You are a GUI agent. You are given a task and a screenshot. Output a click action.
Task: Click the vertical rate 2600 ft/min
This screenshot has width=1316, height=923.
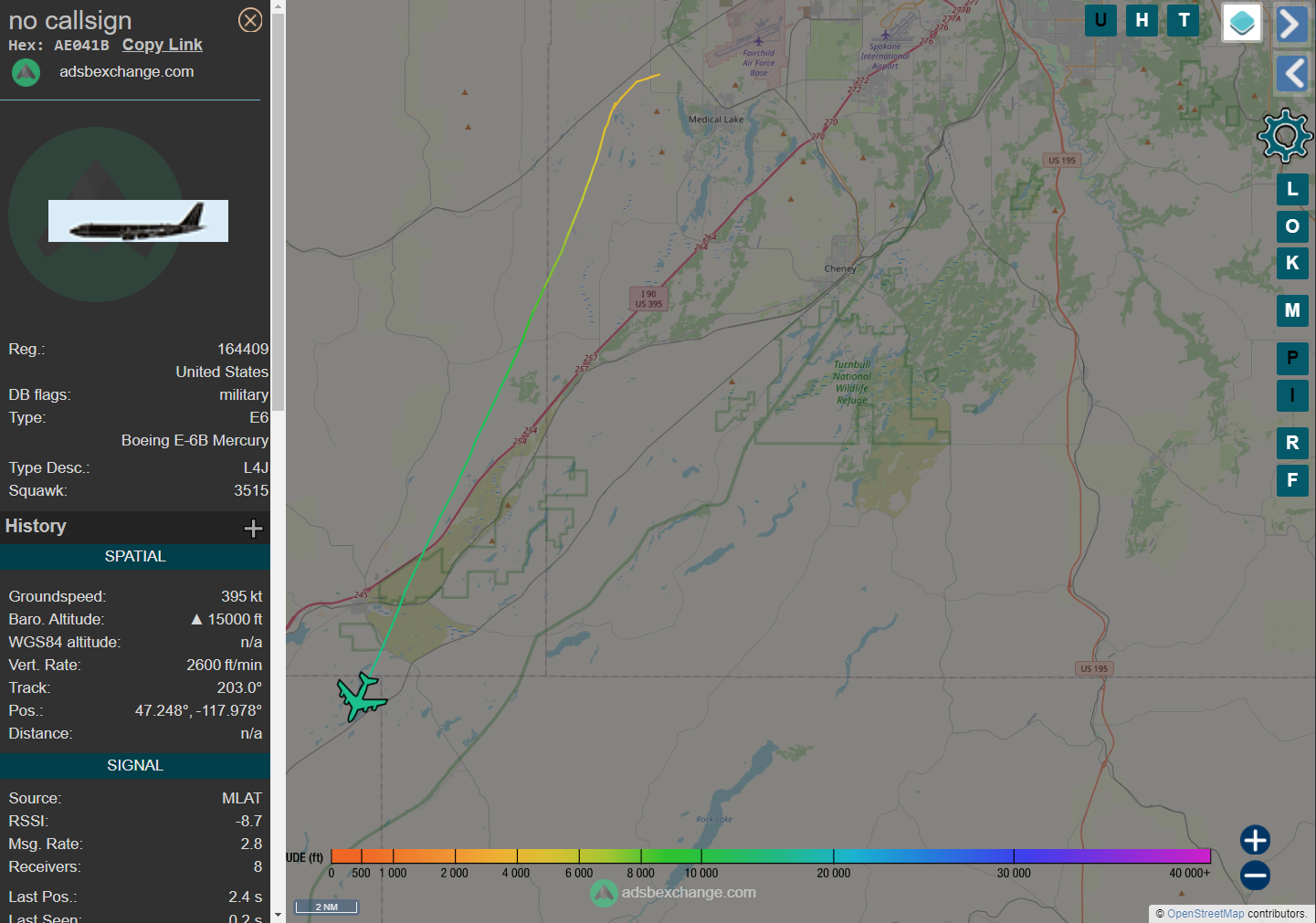click(224, 665)
